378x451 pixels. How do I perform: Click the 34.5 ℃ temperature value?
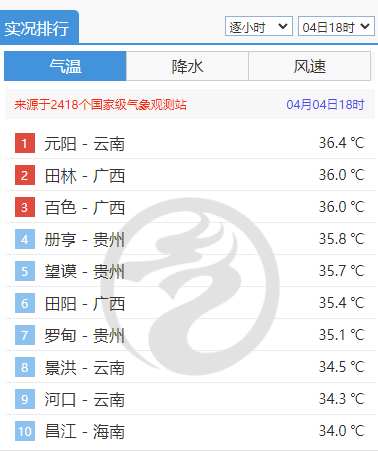[341, 367]
